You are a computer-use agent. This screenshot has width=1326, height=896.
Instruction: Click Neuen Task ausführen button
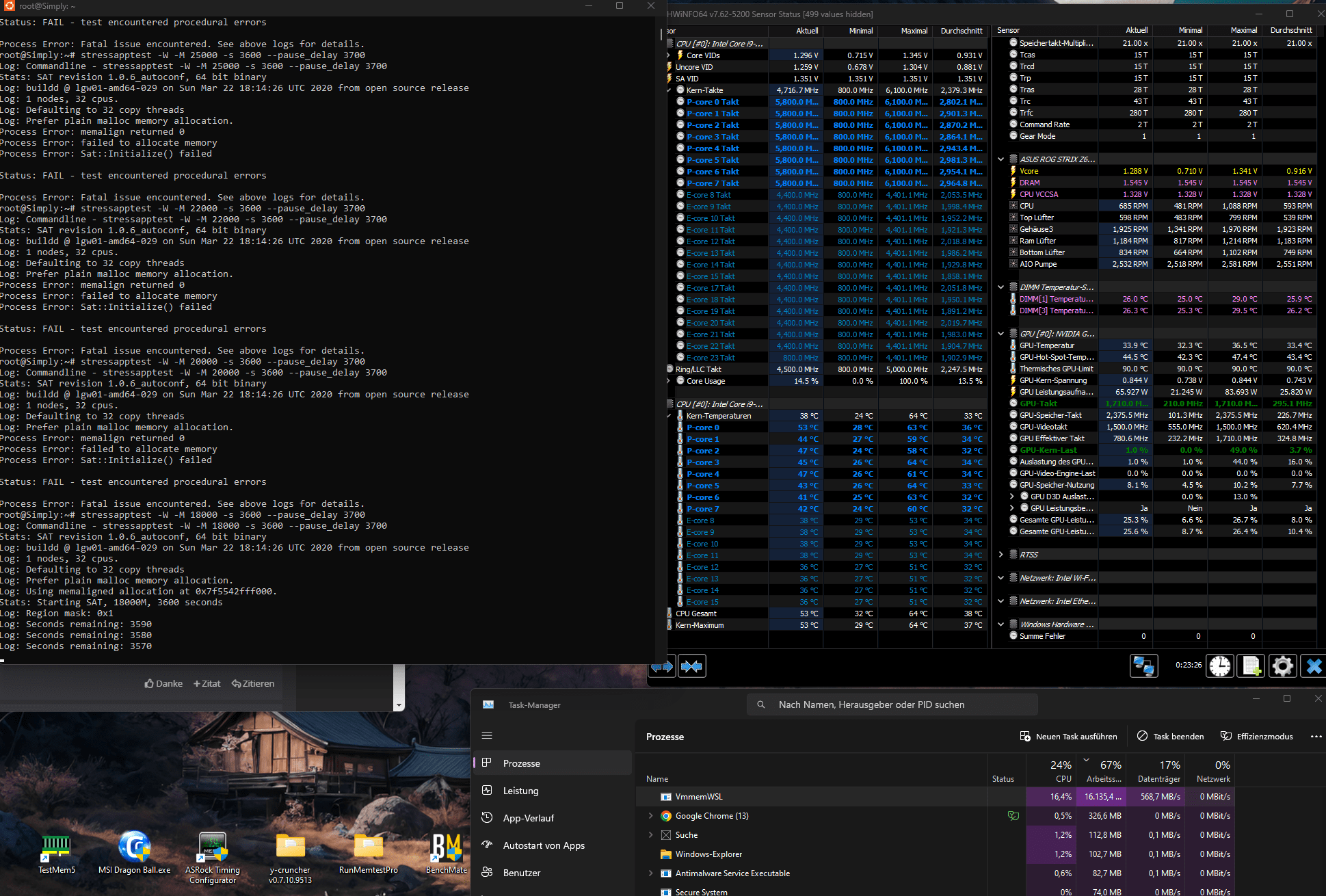pyautogui.click(x=1068, y=737)
